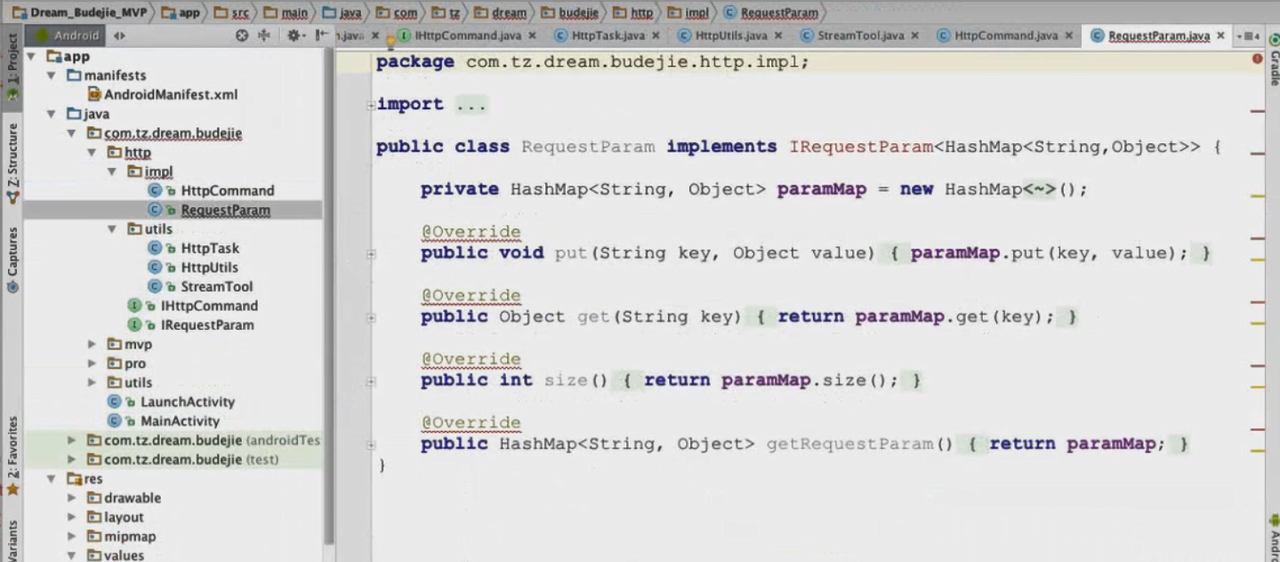Close the IHttpCommand.java tab

[x=534, y=35]
